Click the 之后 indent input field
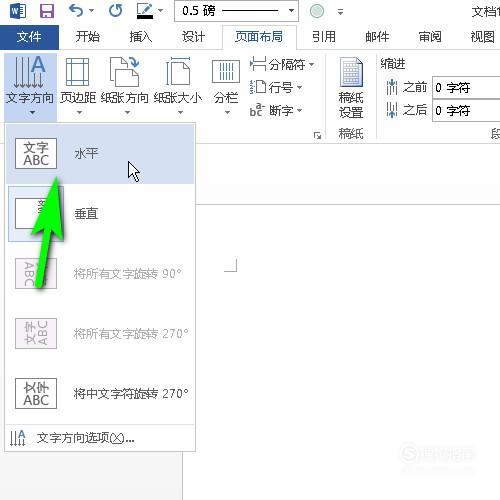Screen dimensions: 500x500 coord(466,110)
